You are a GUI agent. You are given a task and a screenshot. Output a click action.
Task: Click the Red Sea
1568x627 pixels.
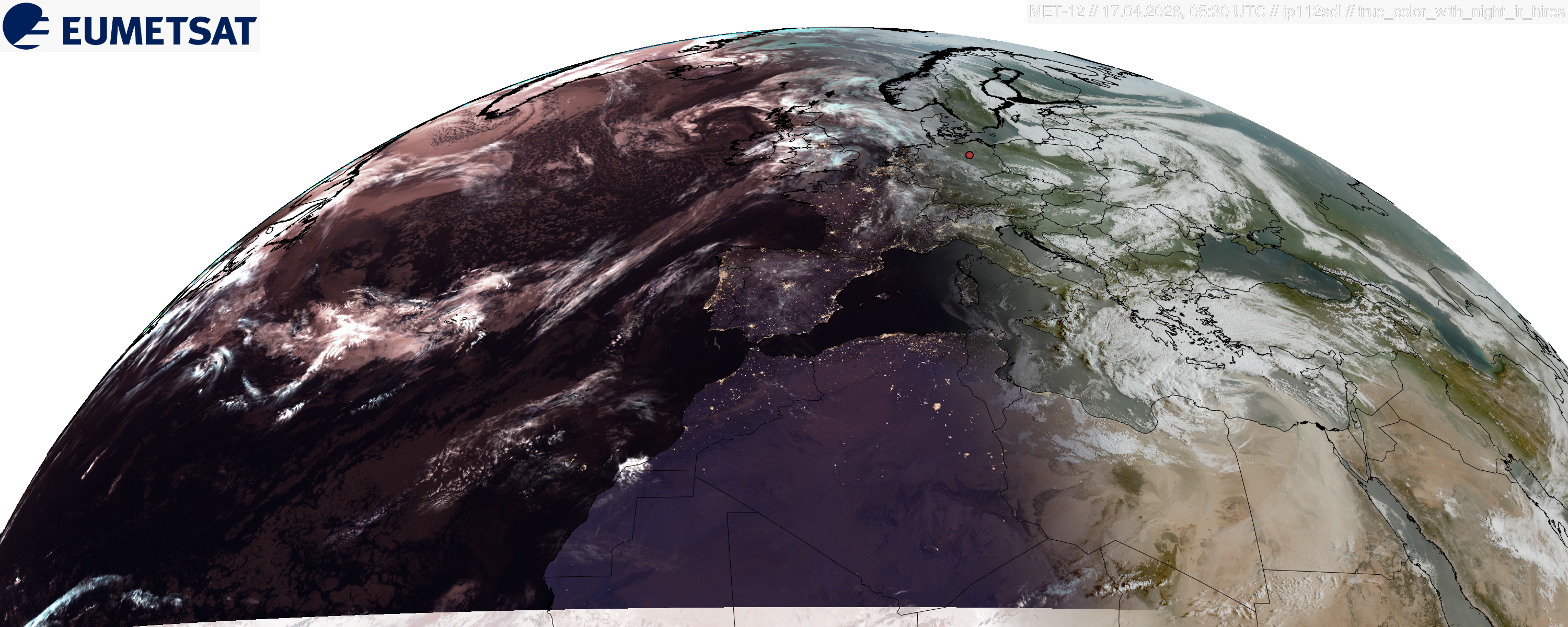click(1419, 536)
